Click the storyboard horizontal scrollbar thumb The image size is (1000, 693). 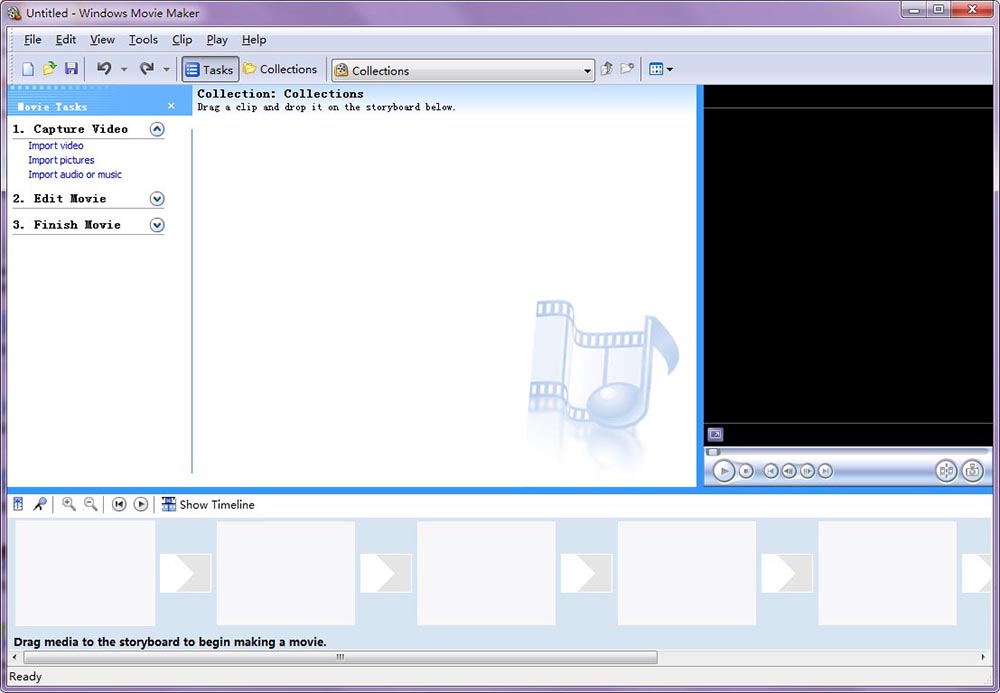pos(341,657)
